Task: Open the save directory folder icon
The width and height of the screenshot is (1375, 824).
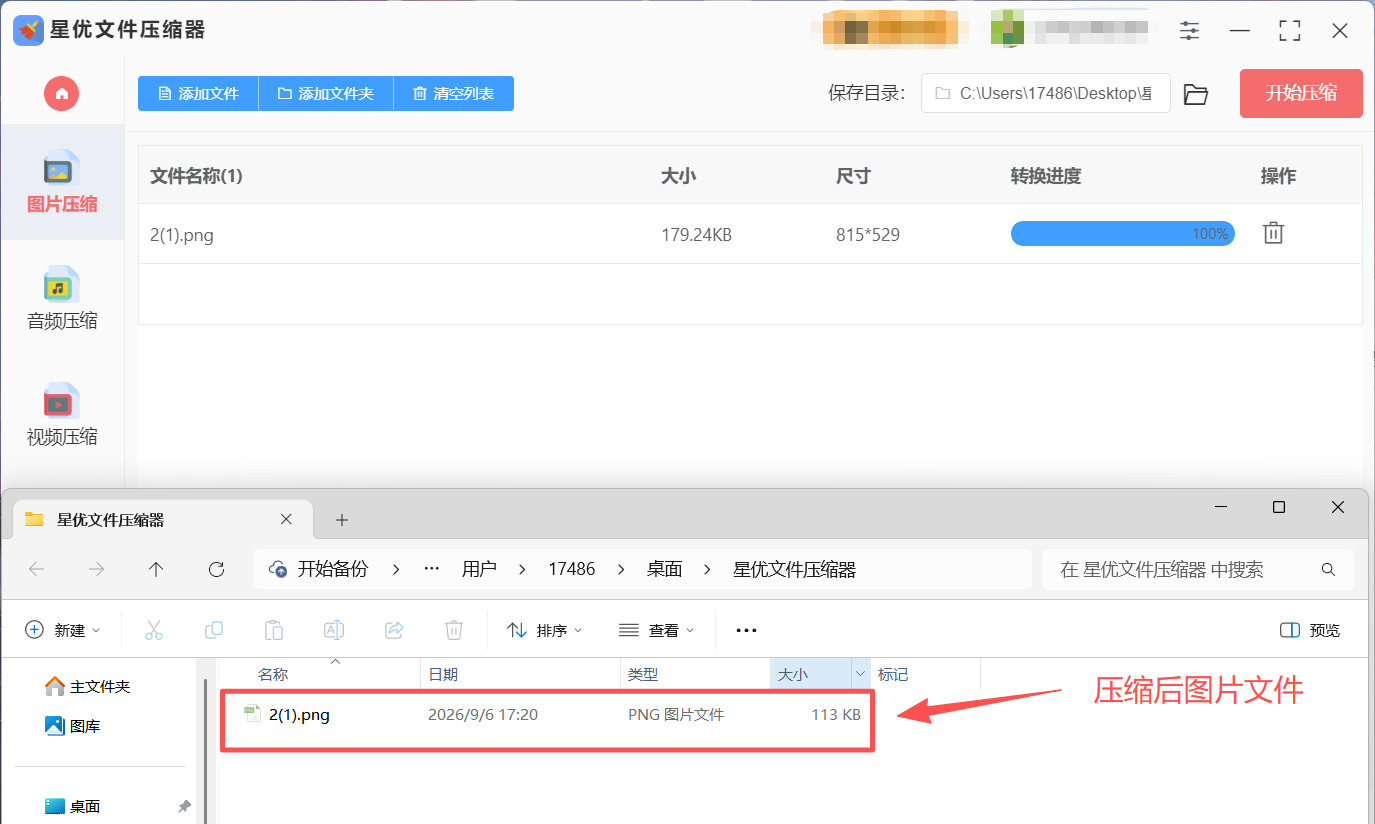Action: tap(1196, 94)
